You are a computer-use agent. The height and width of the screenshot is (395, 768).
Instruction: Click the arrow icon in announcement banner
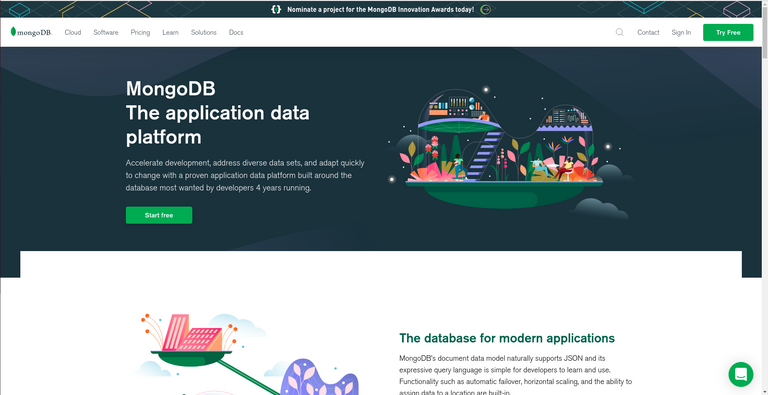click(x=485, y=9)
